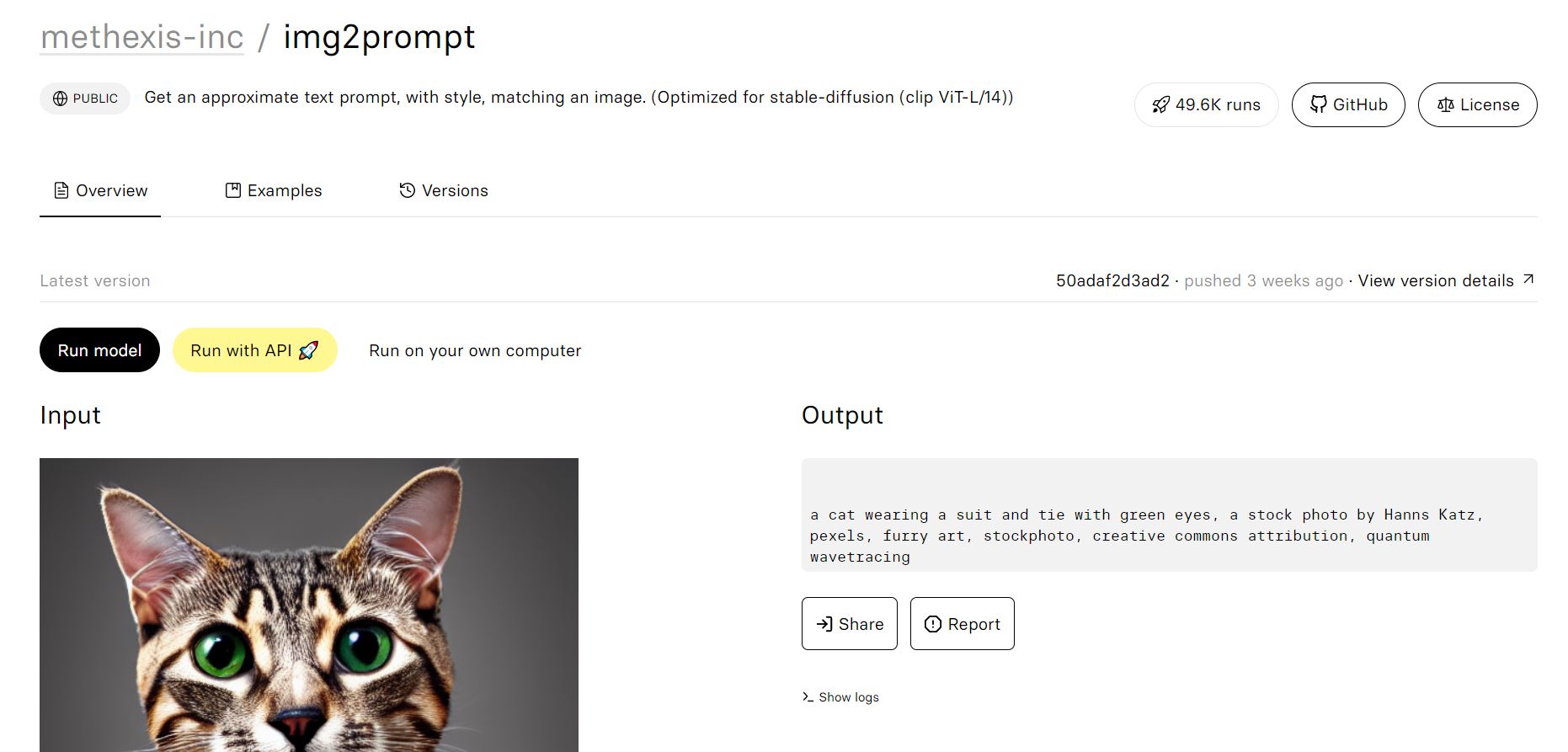Image resolution: width=1568 pixels, height=752 pixels.
Task: Click the exclamation icon in Report button
Action: (933, 624)
